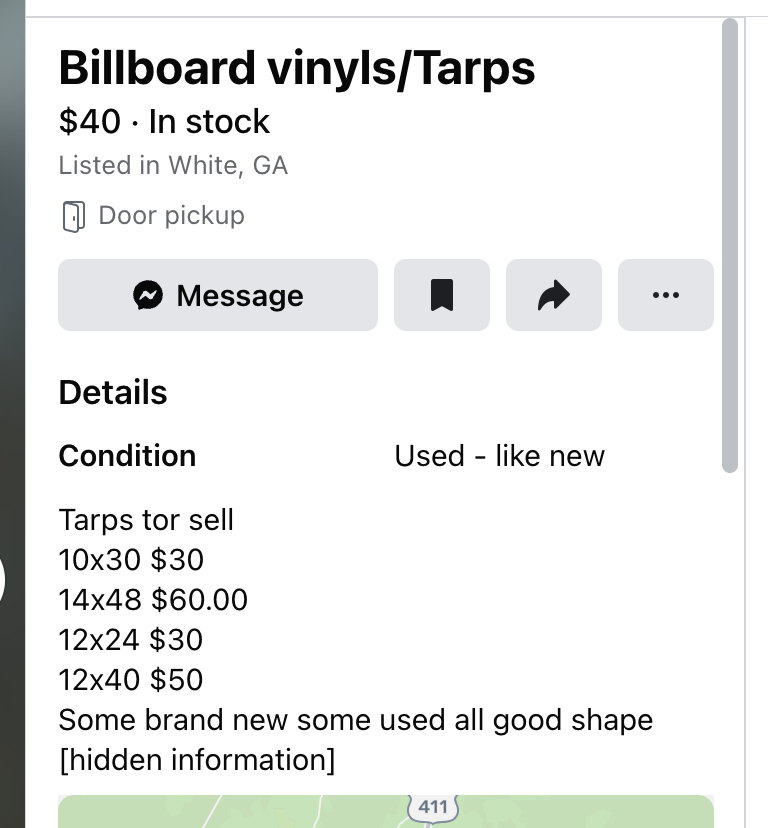Click the Details heading
768x828 pixels.
(113, 392)
